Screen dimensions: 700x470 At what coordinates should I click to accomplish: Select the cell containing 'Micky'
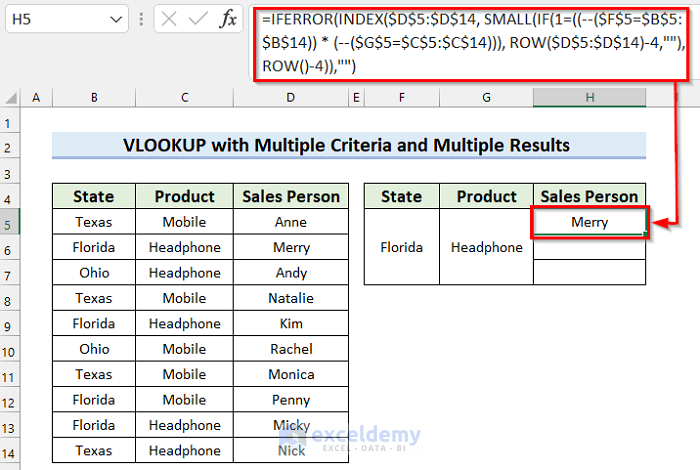click(x=291, y=425)
